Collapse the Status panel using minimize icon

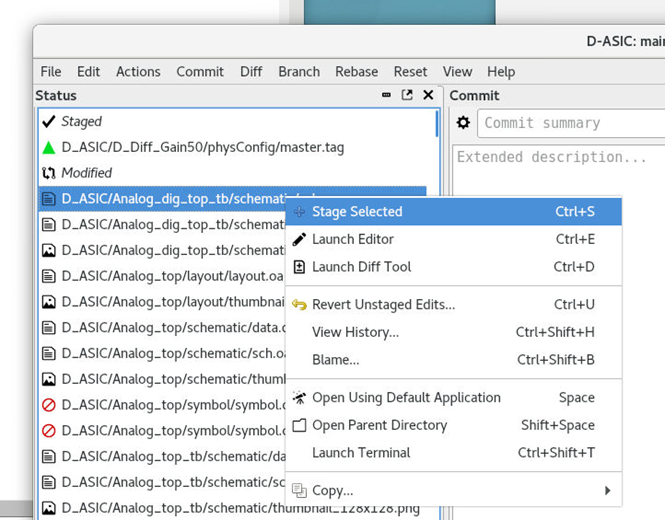[387, 96]
